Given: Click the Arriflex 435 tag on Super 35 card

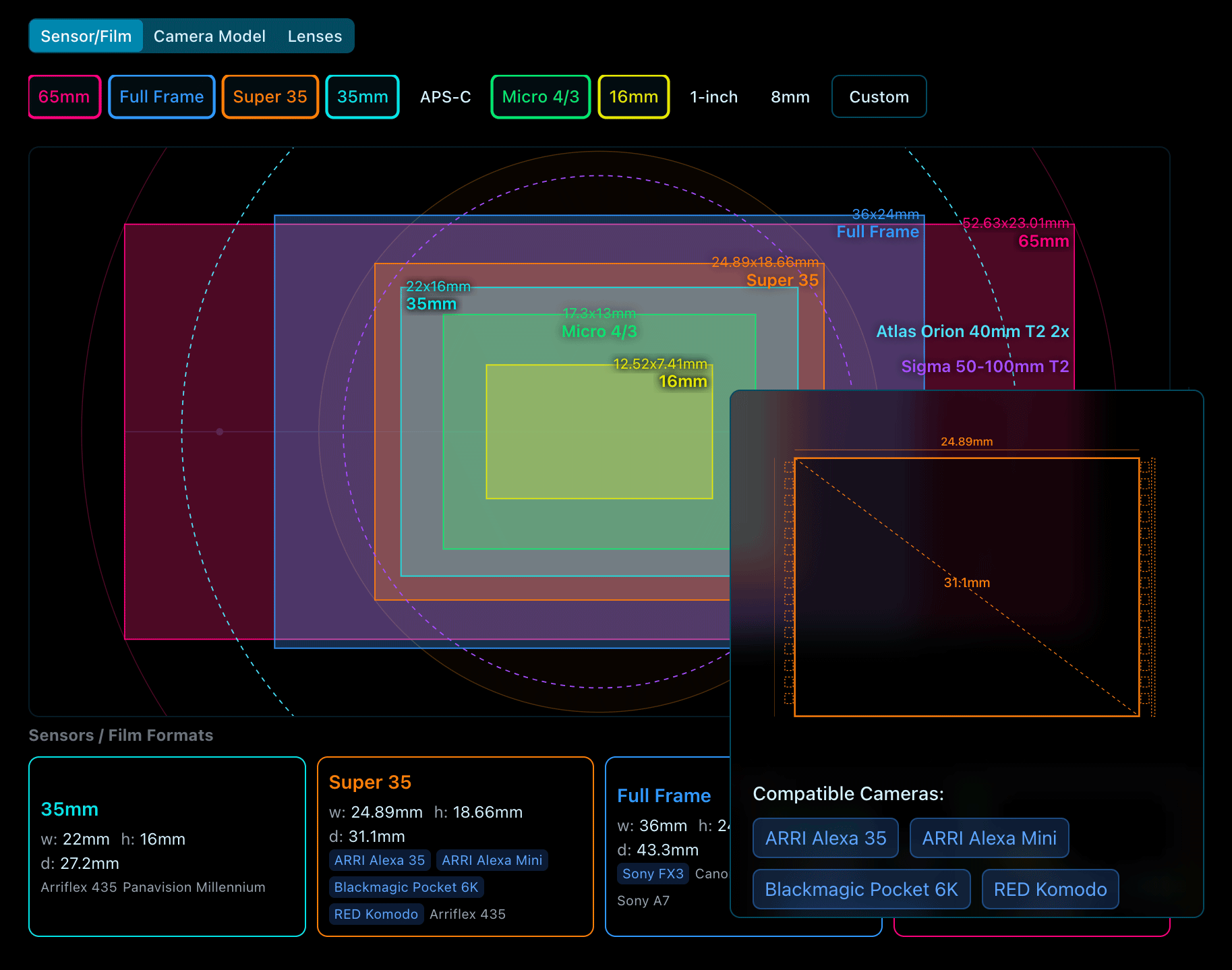Looking at the screenshot, I should click(x=467, y=914).
